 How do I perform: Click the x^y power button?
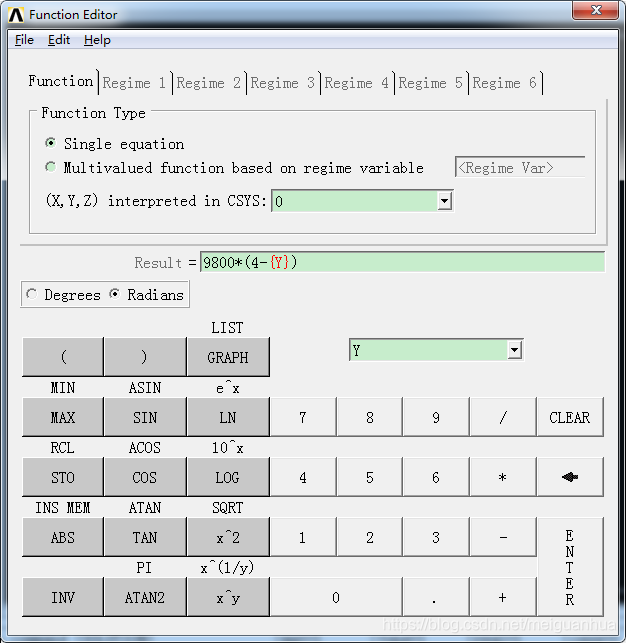pyautogui.click(x=228, y=597)
